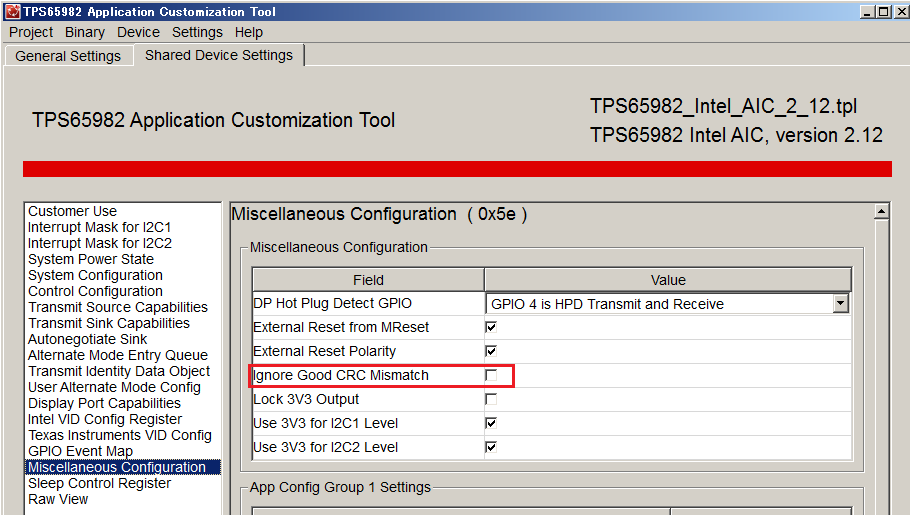Click the Miscellaneous Configuration (0x5e) heading
This screenshot has width=910, height=515.
[379, 214]
